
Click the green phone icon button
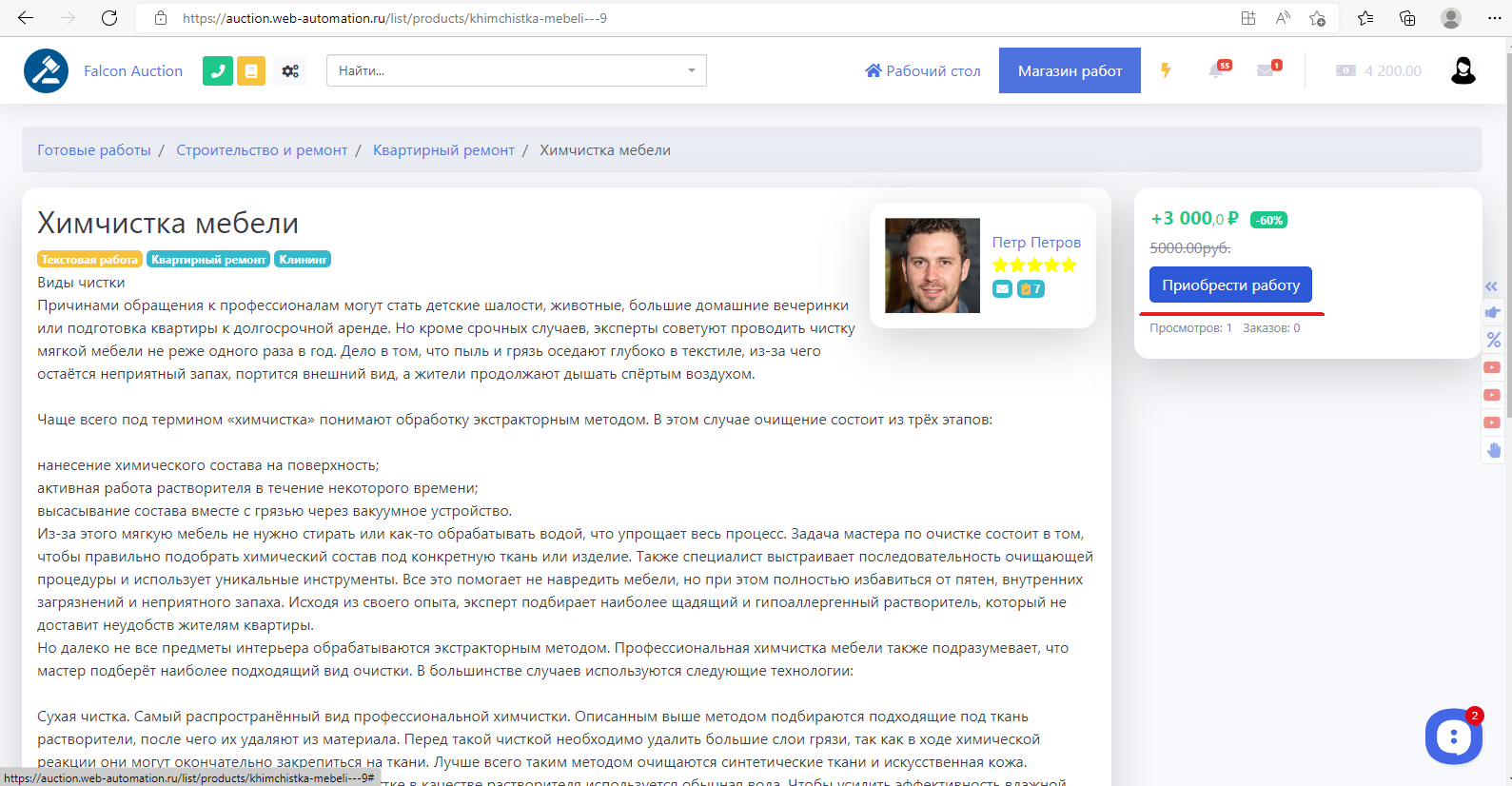click(218, 70)
